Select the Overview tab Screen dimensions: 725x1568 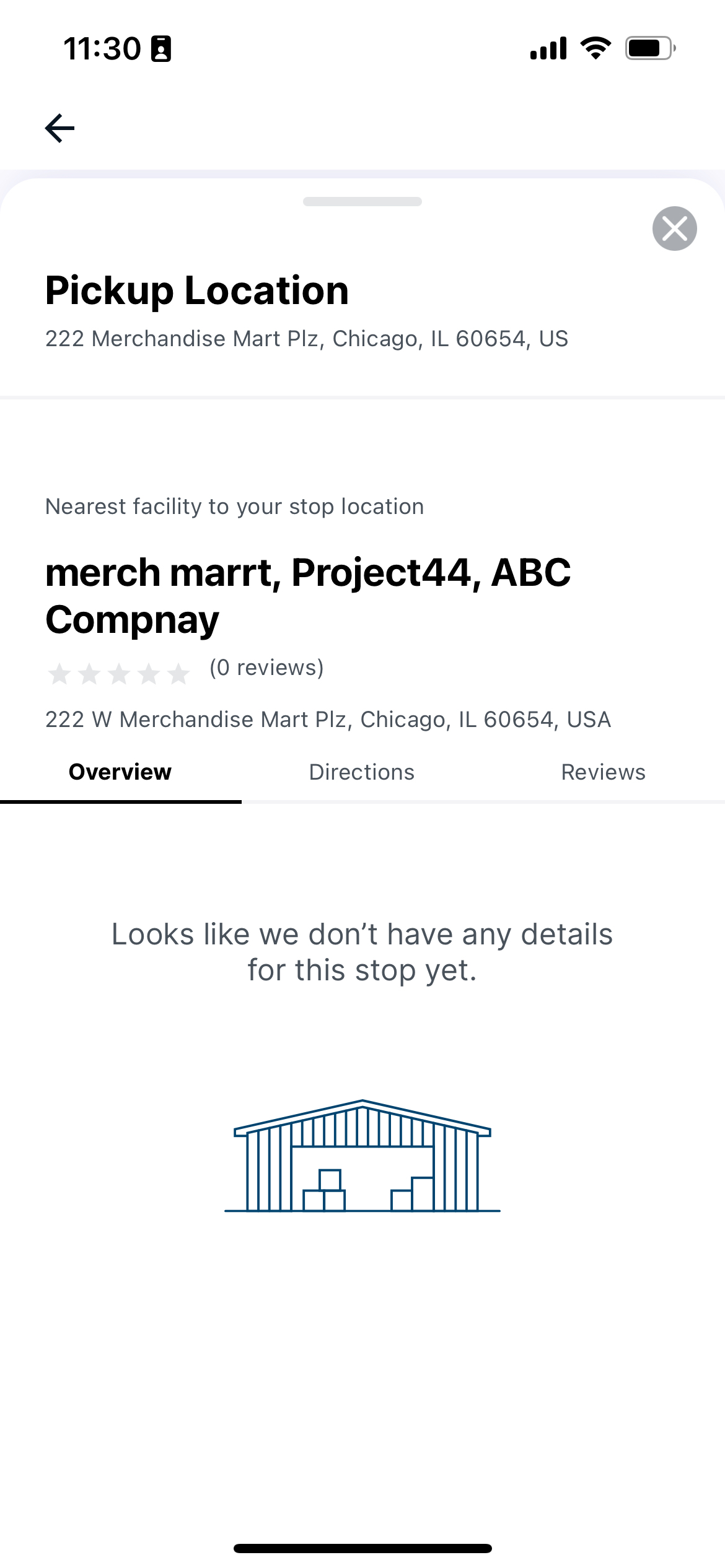pos(120,772)
